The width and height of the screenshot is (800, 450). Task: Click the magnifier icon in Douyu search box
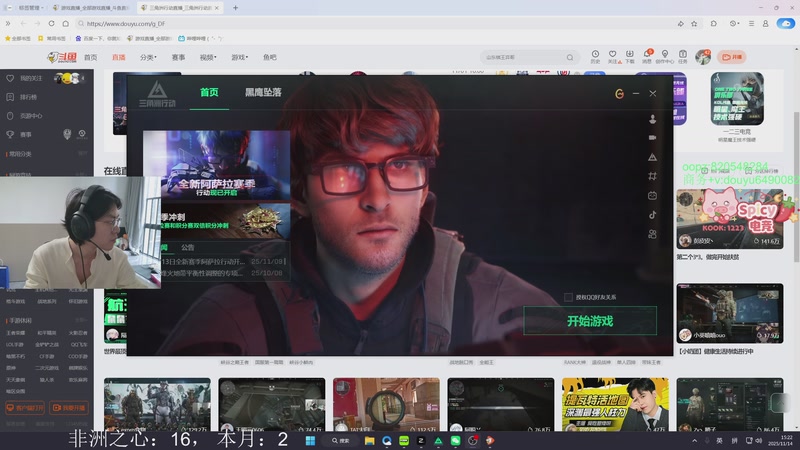570,57
